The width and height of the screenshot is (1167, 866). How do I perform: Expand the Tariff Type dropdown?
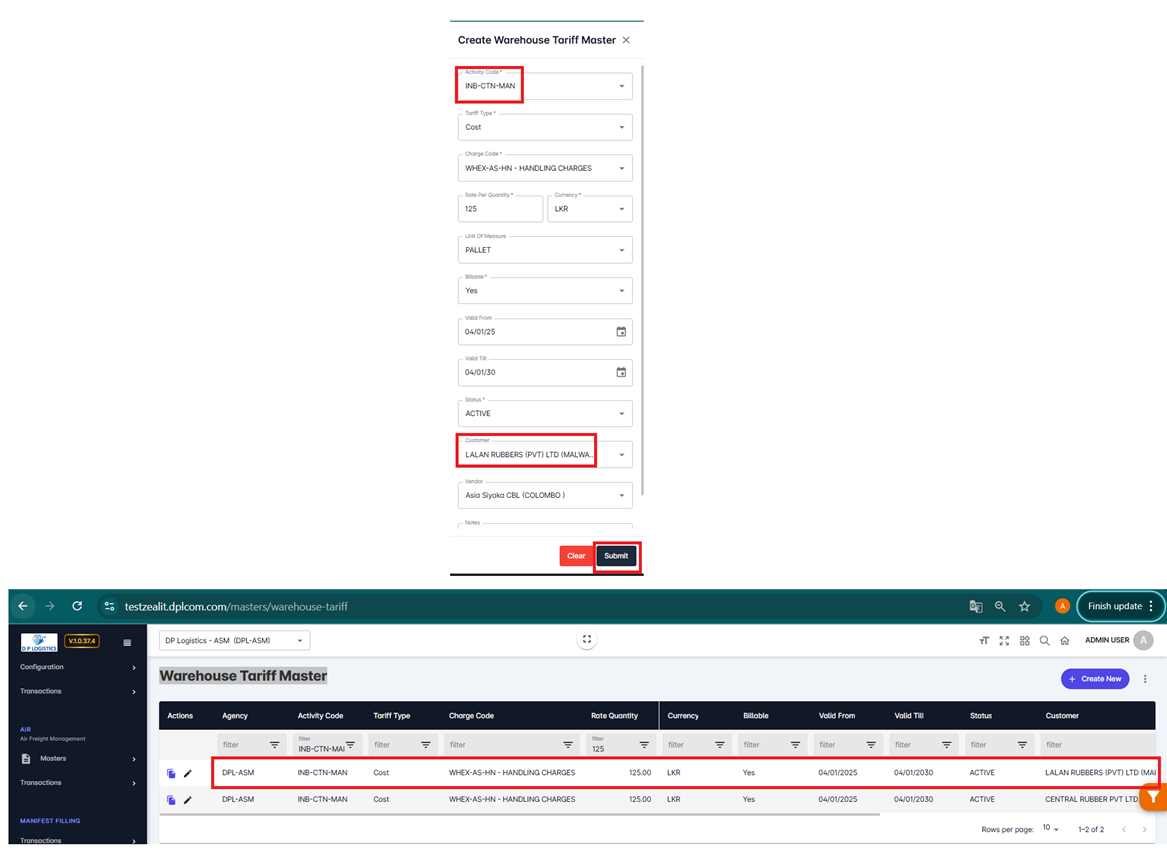click(x=545, y=127)
